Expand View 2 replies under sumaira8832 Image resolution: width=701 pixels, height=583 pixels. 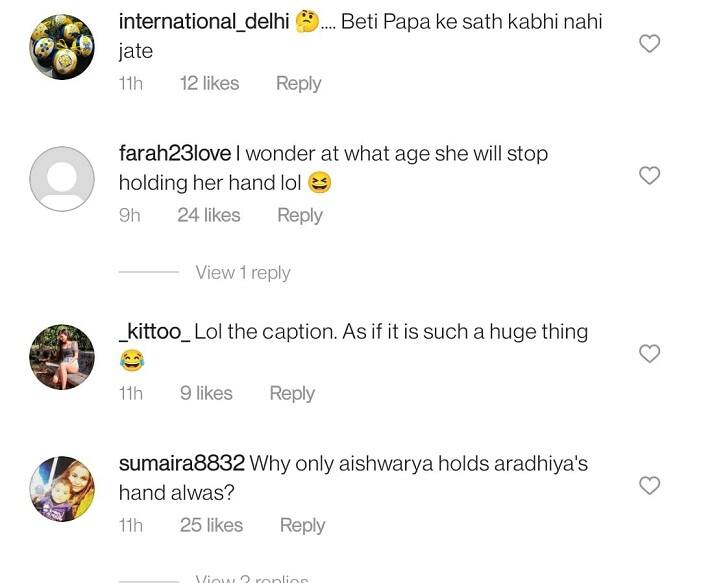(x=252, y=579)
